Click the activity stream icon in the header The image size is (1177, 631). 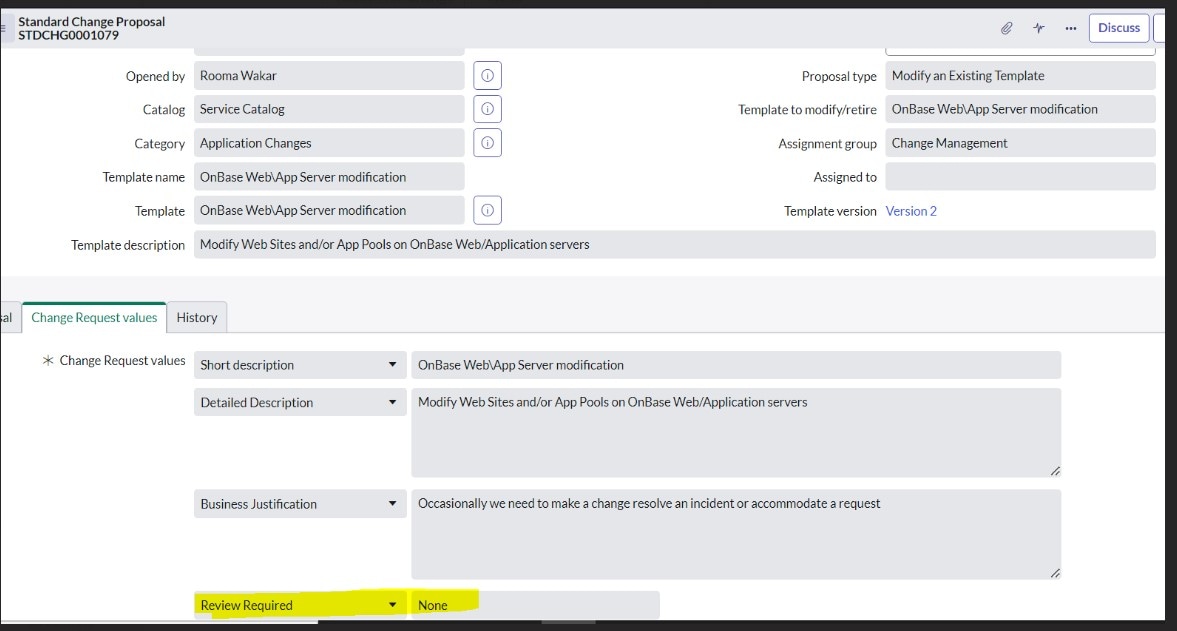(x=1038, y=28)
